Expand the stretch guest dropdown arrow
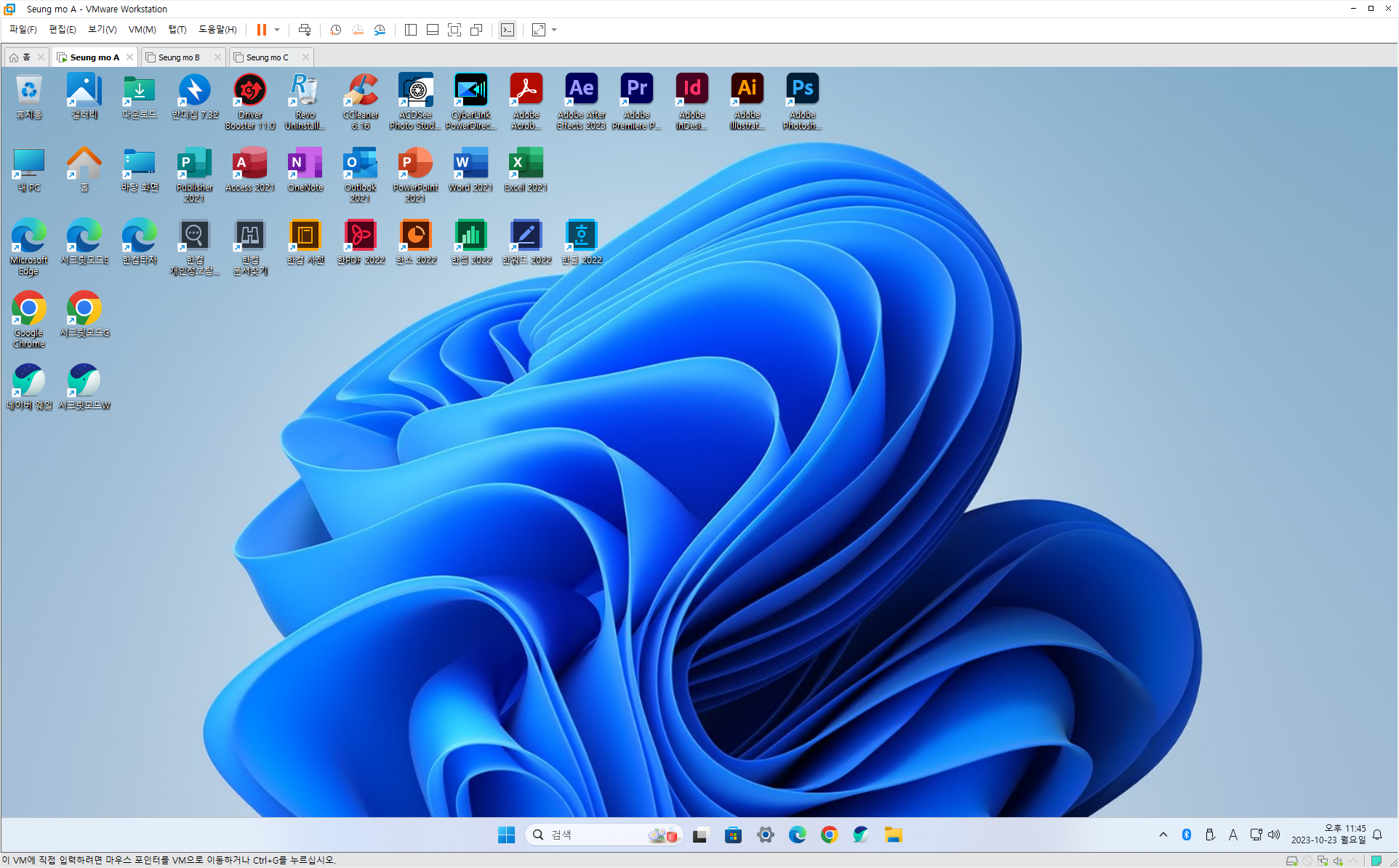This screenshot has height=868, width=1399. 554,30
